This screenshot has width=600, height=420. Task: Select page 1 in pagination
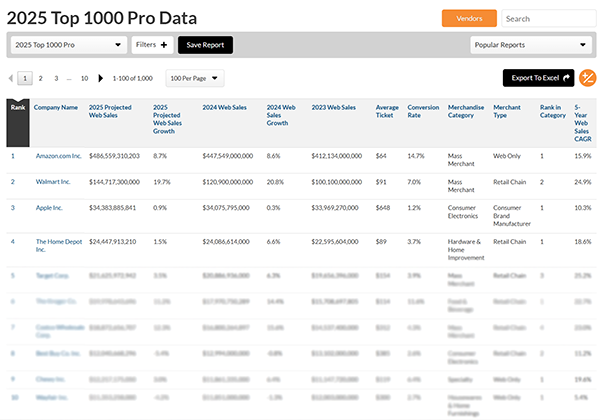pos(25,78)
